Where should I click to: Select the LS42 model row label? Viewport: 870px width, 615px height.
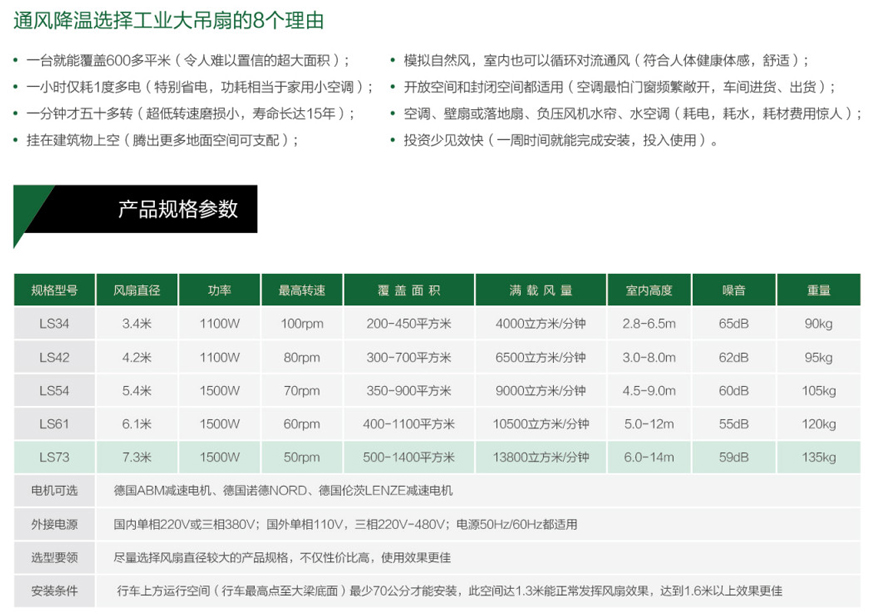[54, 357]
